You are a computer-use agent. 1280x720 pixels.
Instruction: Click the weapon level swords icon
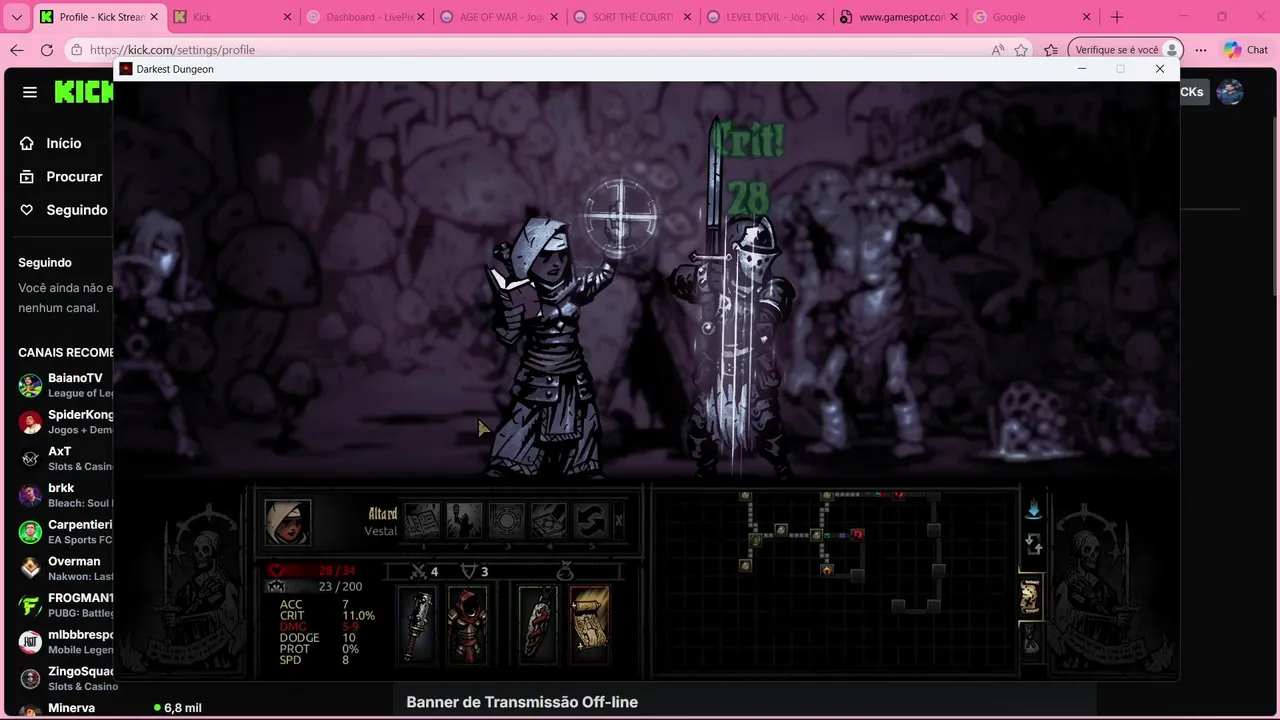420,572
